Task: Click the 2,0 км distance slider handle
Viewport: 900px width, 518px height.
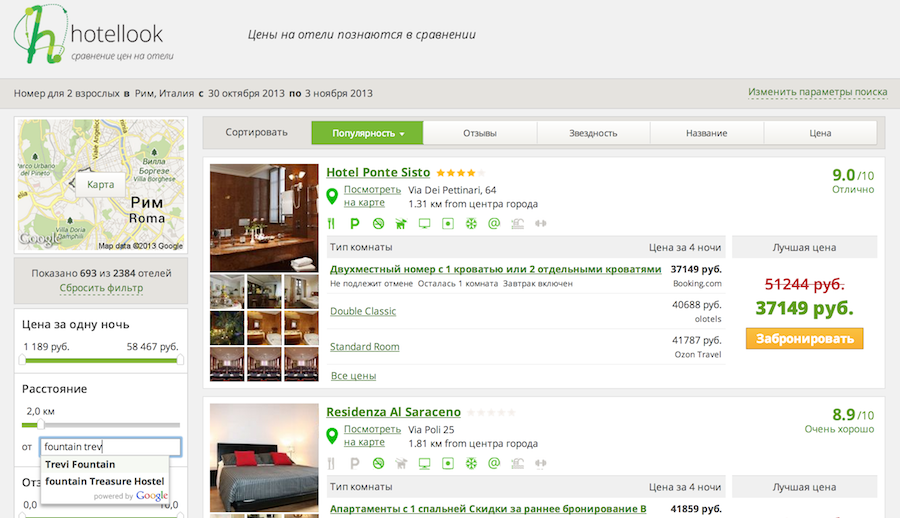Action: pyautogui.click(x=41, y=425)
